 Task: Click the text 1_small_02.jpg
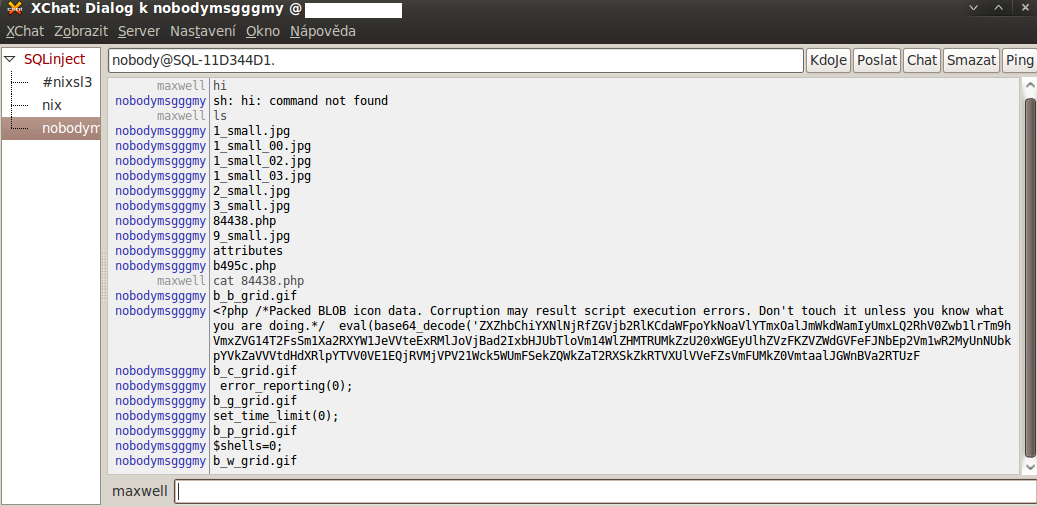click(262, 161)
